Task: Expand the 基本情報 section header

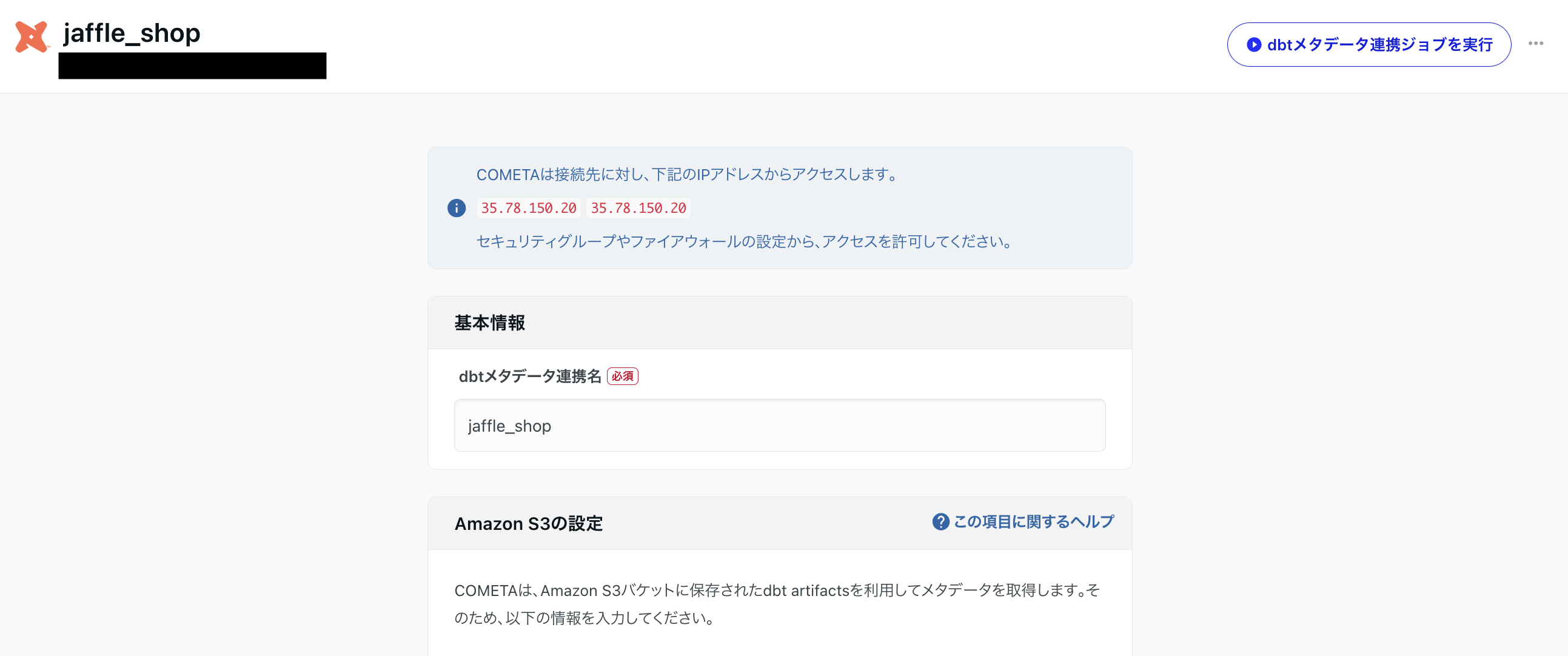Action: [491, 323]
